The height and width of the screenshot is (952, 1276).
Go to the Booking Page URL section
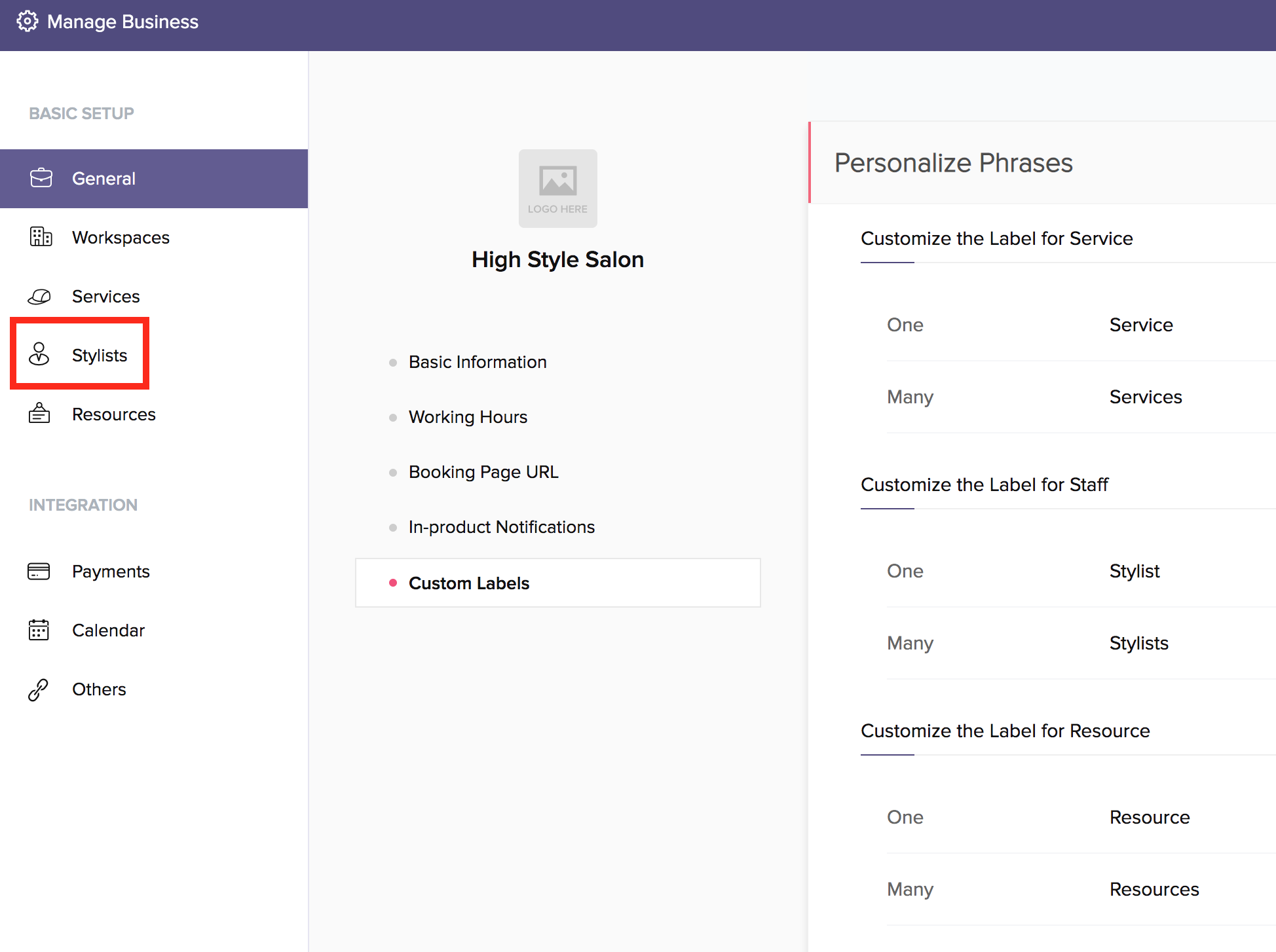click(483, 472)
